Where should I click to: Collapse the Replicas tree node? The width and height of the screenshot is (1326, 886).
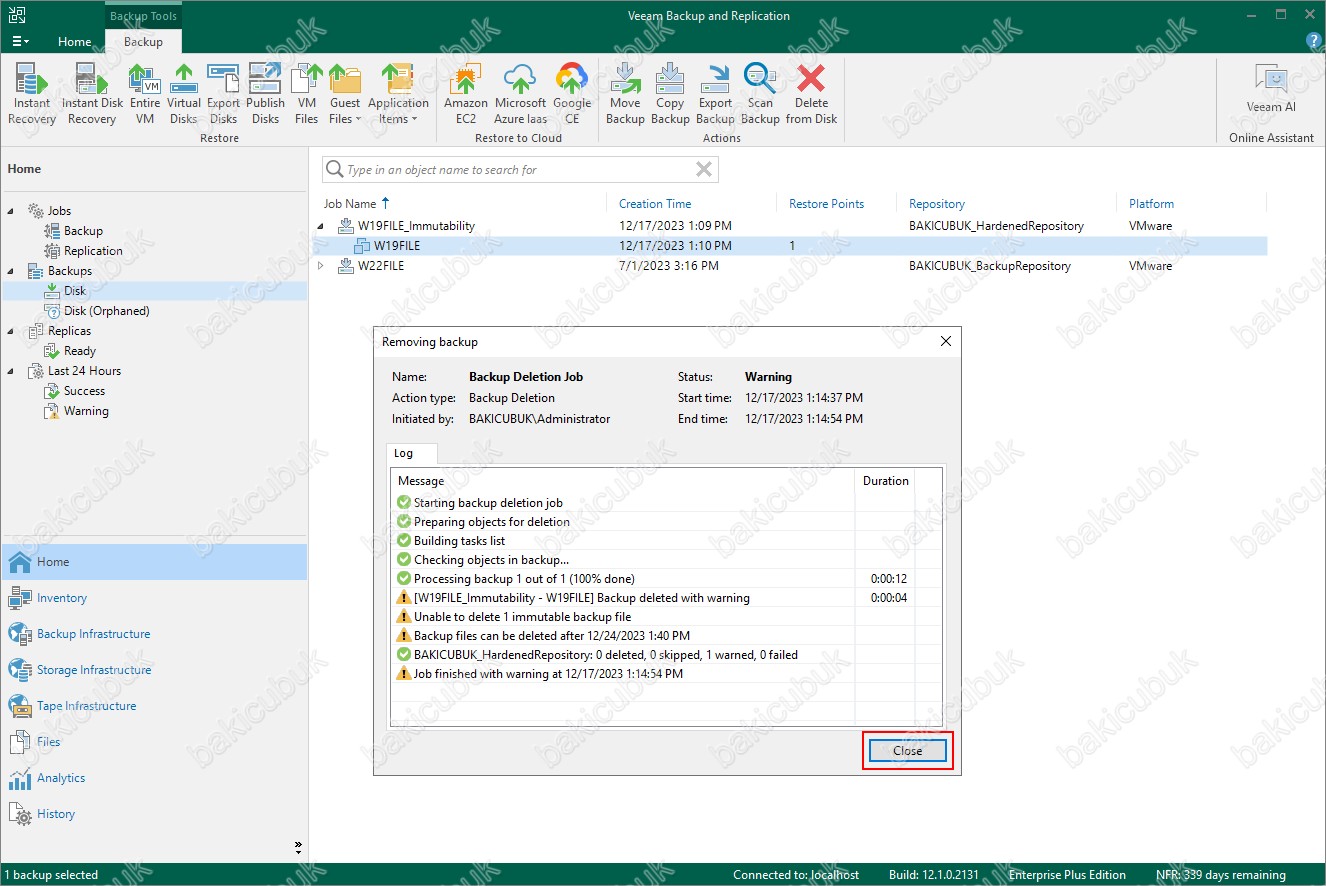(x=12, y=331)
